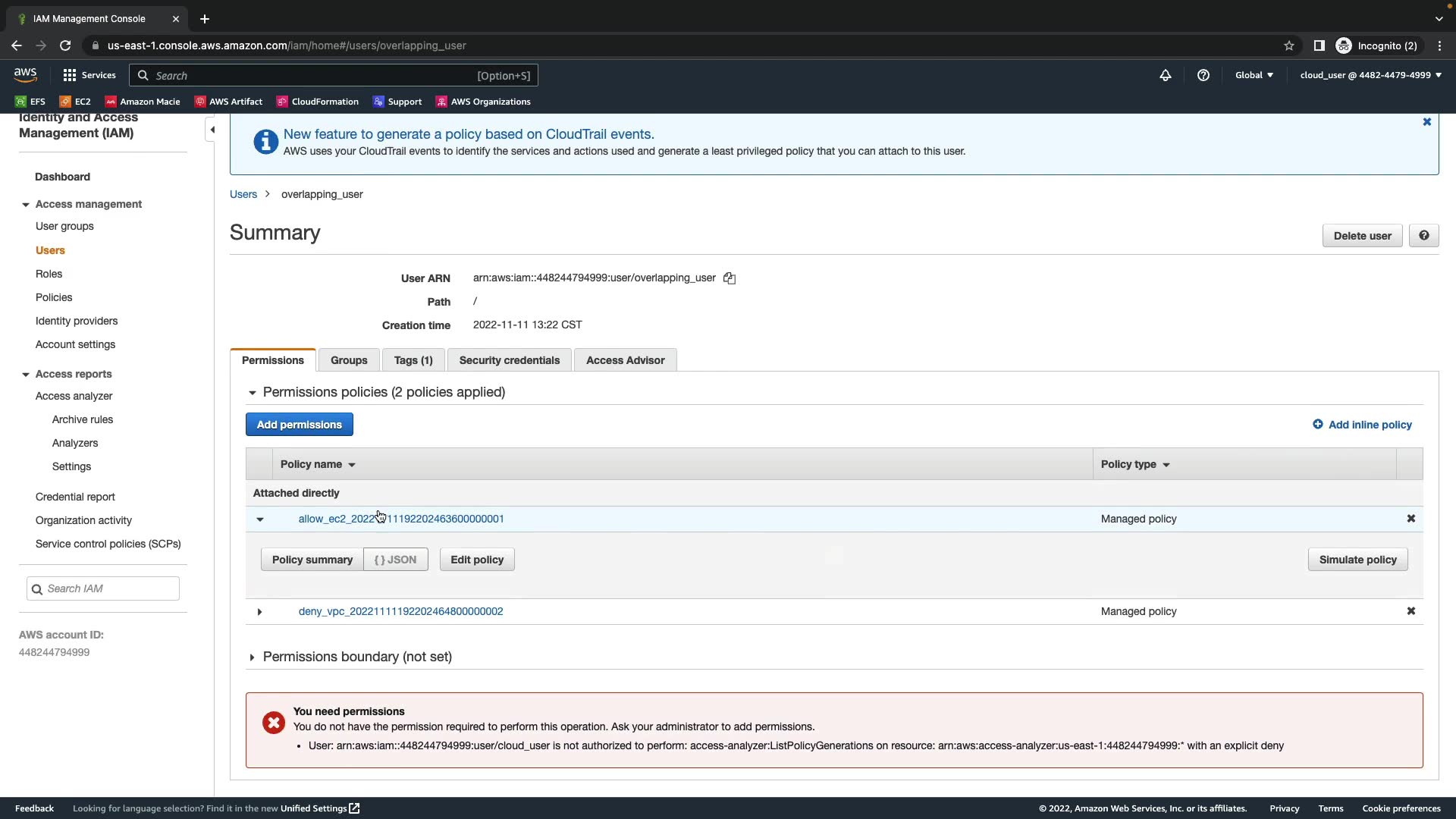This screenshot has width=1456, height=819.
Task: Expand the deny_vpc policy row
Action: [259, 612]
